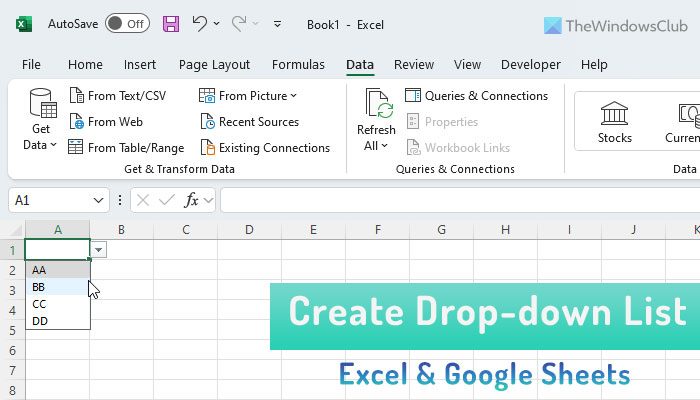The width and height of the screenshot is (700, 400).
Task: Choose AA from the drop-down list
Action: pyautogui.click(x=58, y=270)
